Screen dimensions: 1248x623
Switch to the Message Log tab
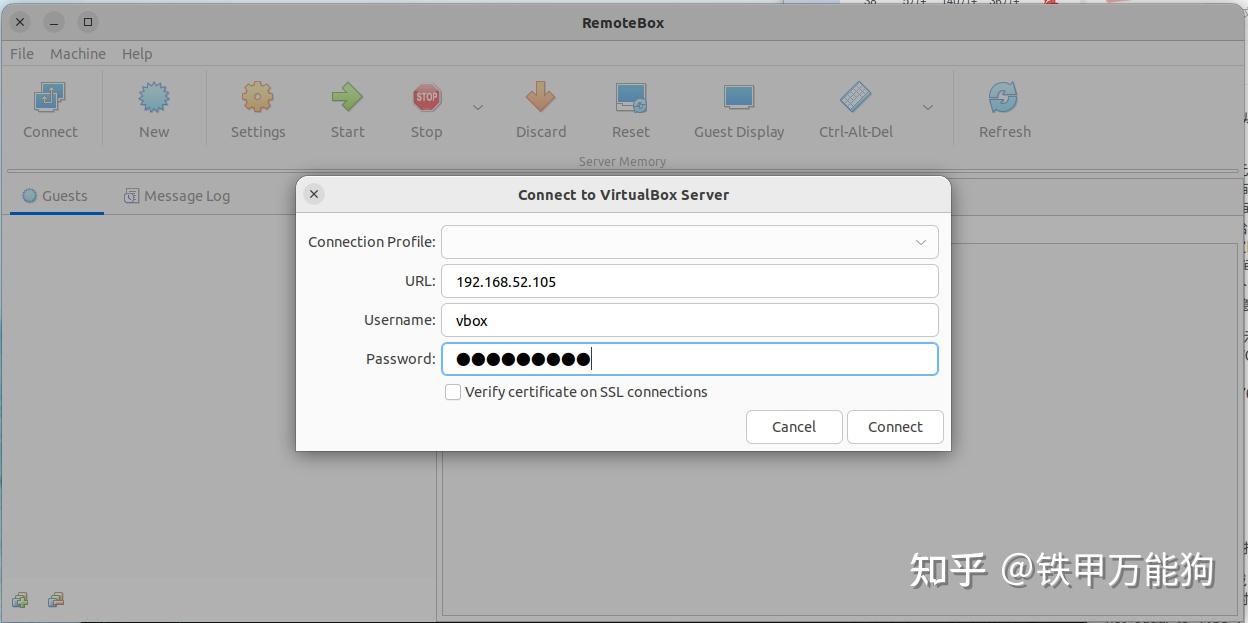pyautogui.click(x=177, y=196)
